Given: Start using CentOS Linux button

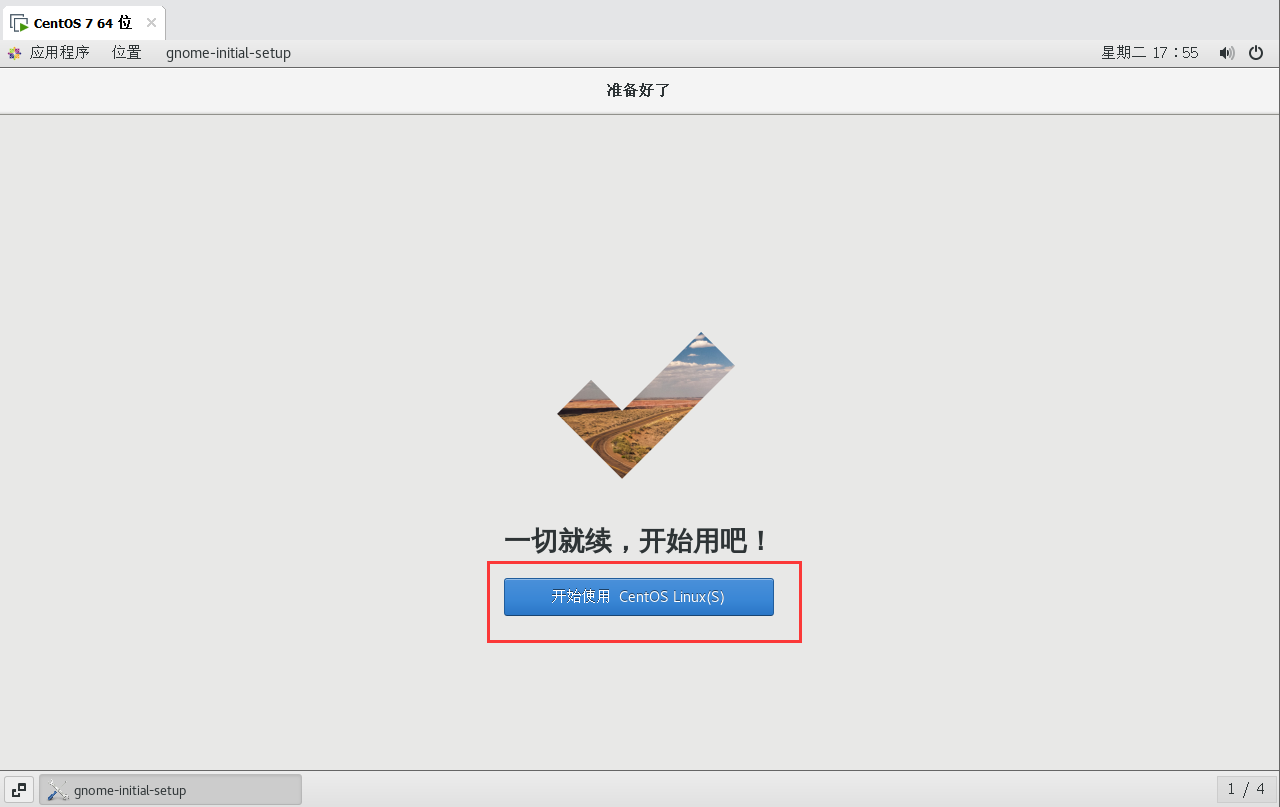Looking at the screenshot, I should click(x=638, y=597).
